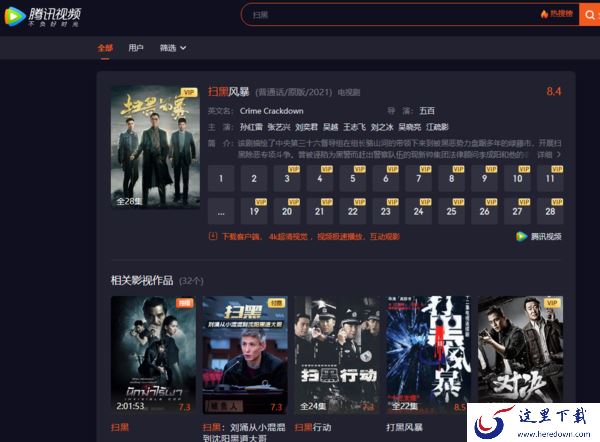The height and width of the screenshot is (442, 600).
Task: Click actor 刘奕君 link
Action: [x=307, y=127]
